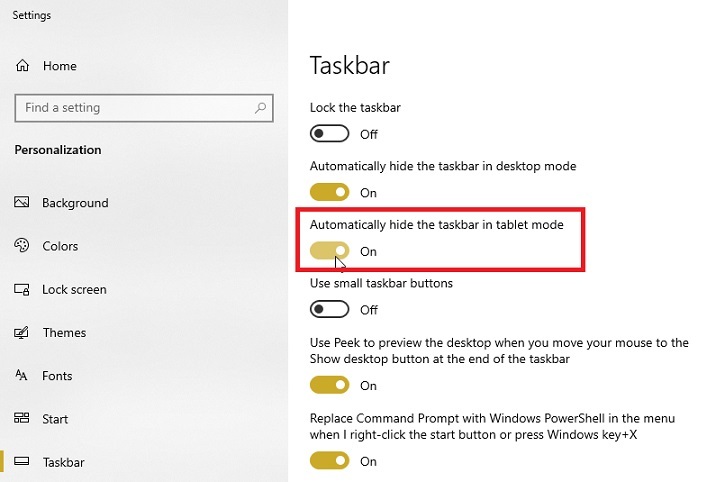Viewport: 725px width, 482px height.
Task: Click the Taskbar page heading
Action: tap(350, 65)
